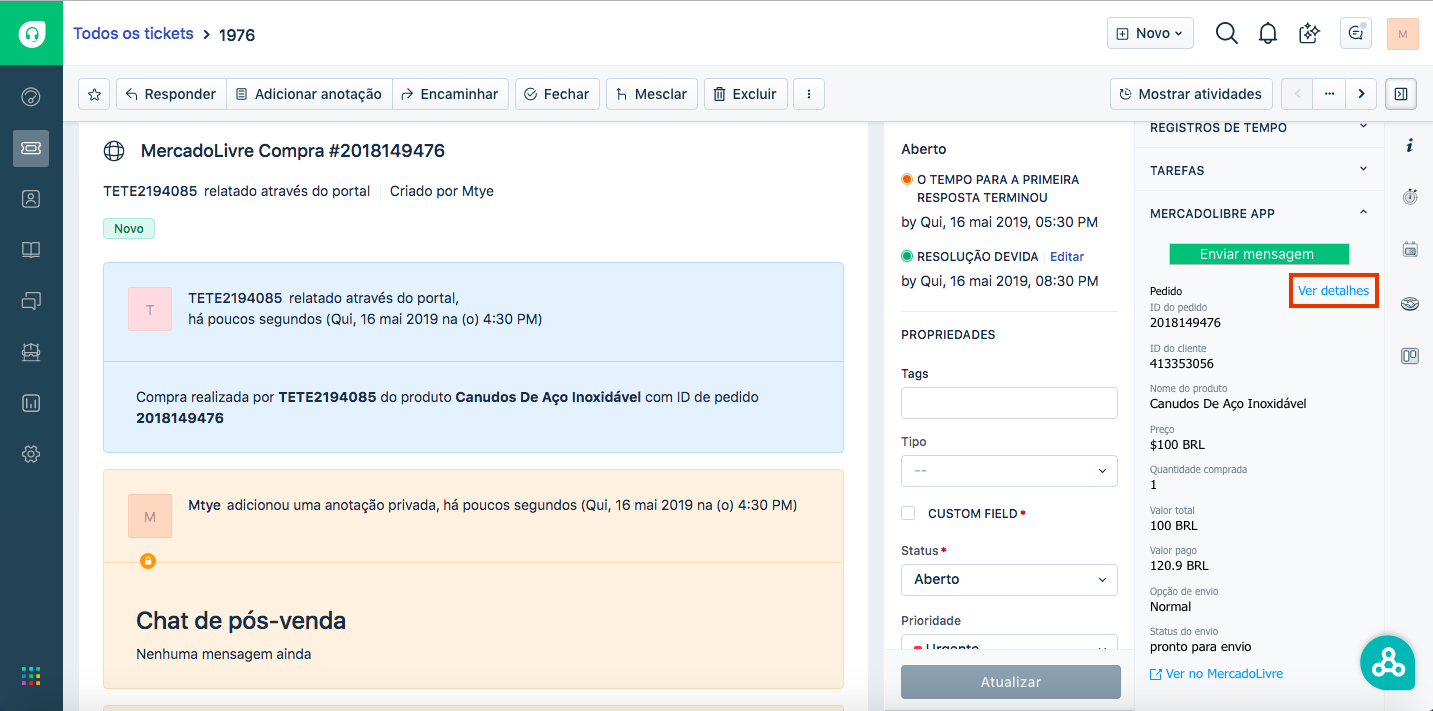Open the Reports chart icon in sidebar
The height and width of the screenshot is (711, 1433).
click(x=31, y=403)
